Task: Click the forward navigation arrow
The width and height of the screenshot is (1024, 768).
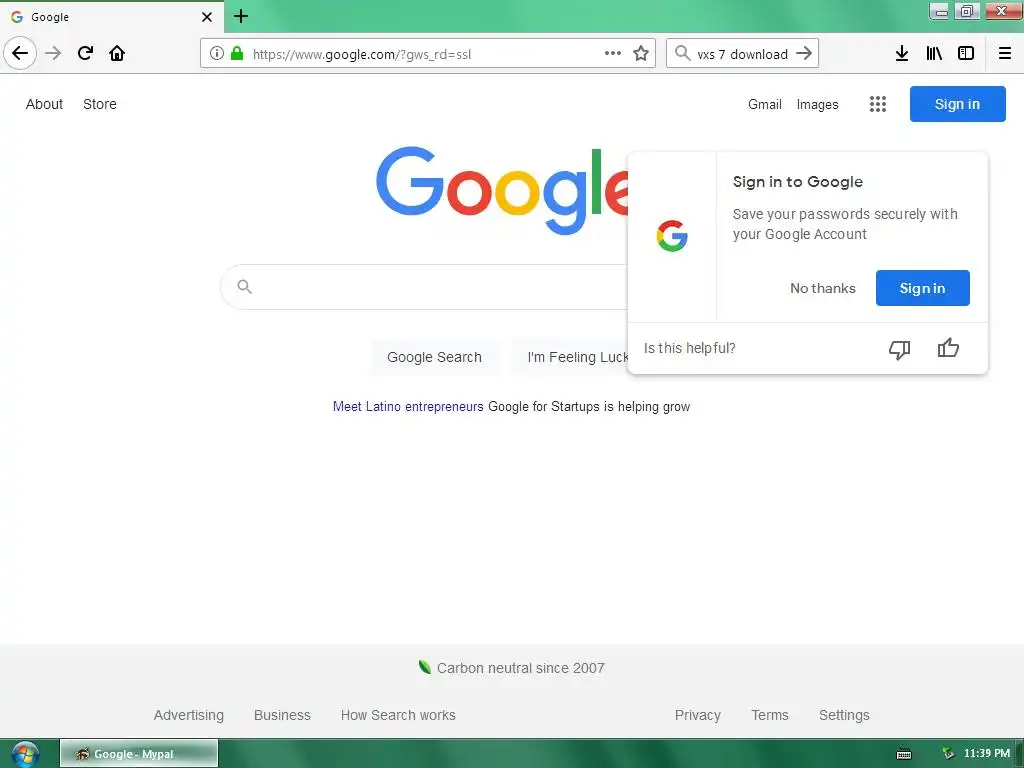Action: pos(54,53)
